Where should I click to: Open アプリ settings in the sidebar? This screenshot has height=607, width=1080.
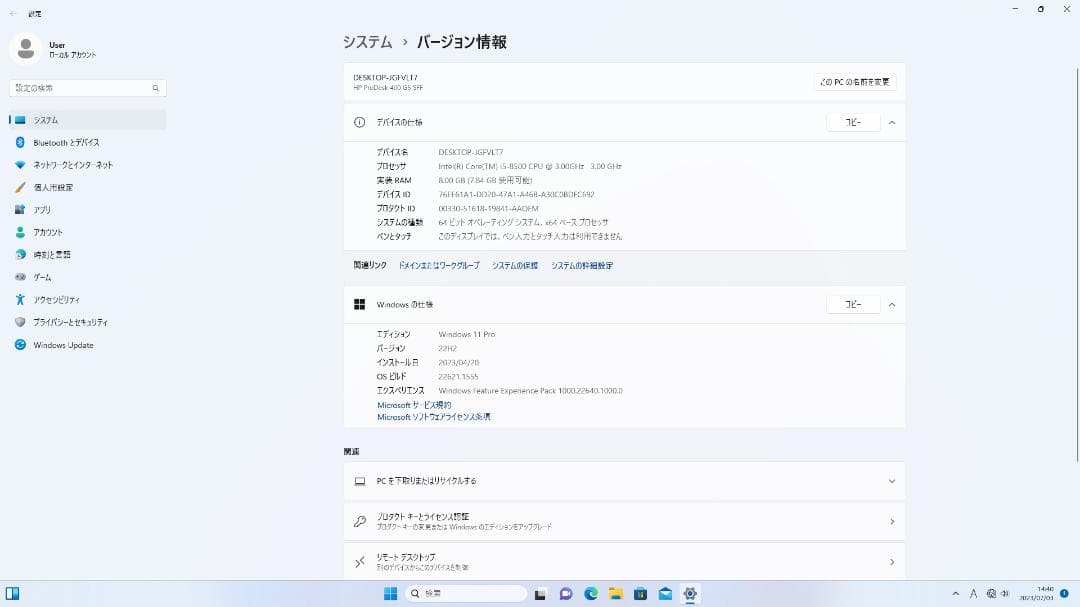click(x=40, y=209)
